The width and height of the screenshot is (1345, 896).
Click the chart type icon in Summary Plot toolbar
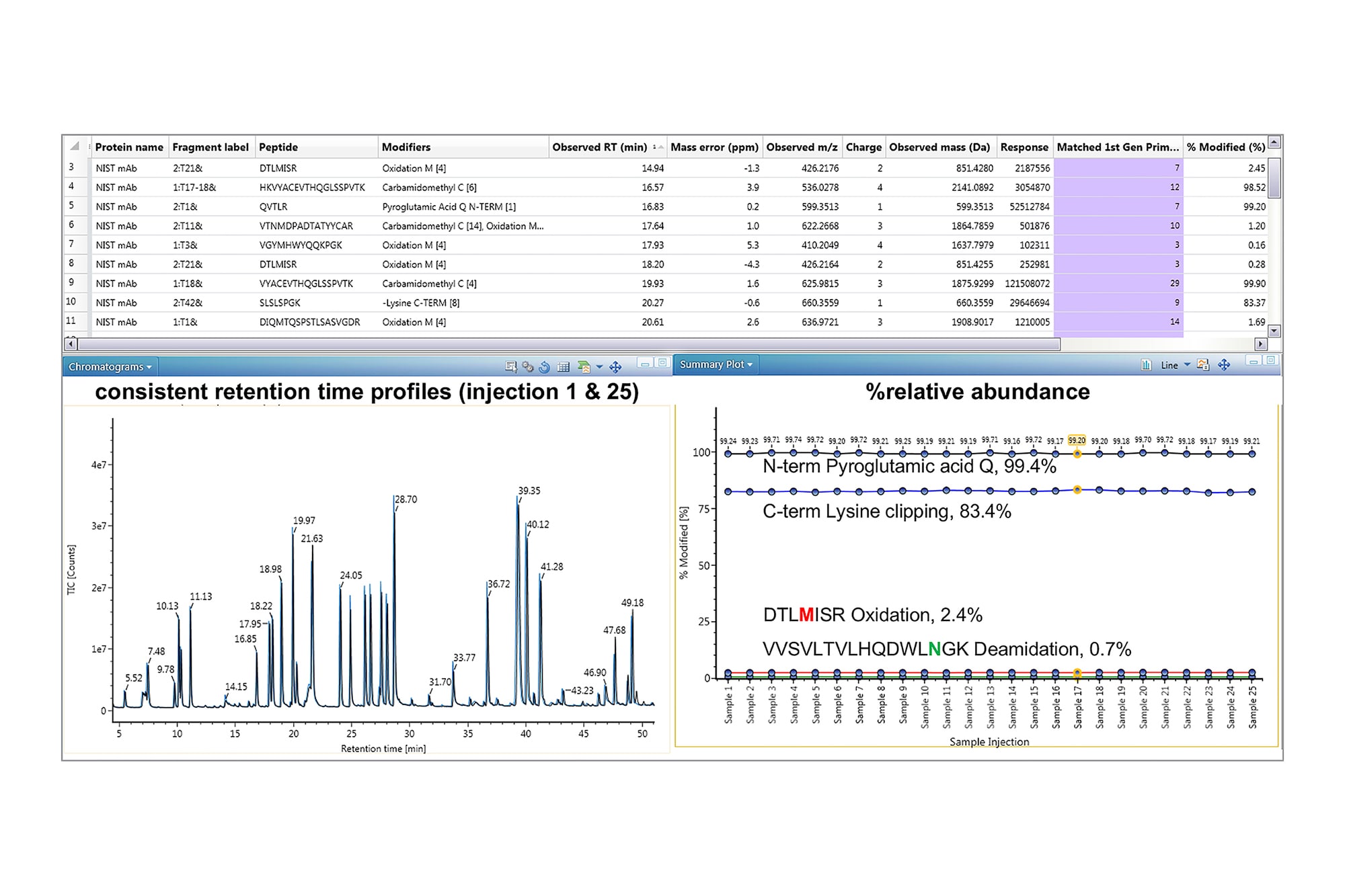(x=1146, y=366)
